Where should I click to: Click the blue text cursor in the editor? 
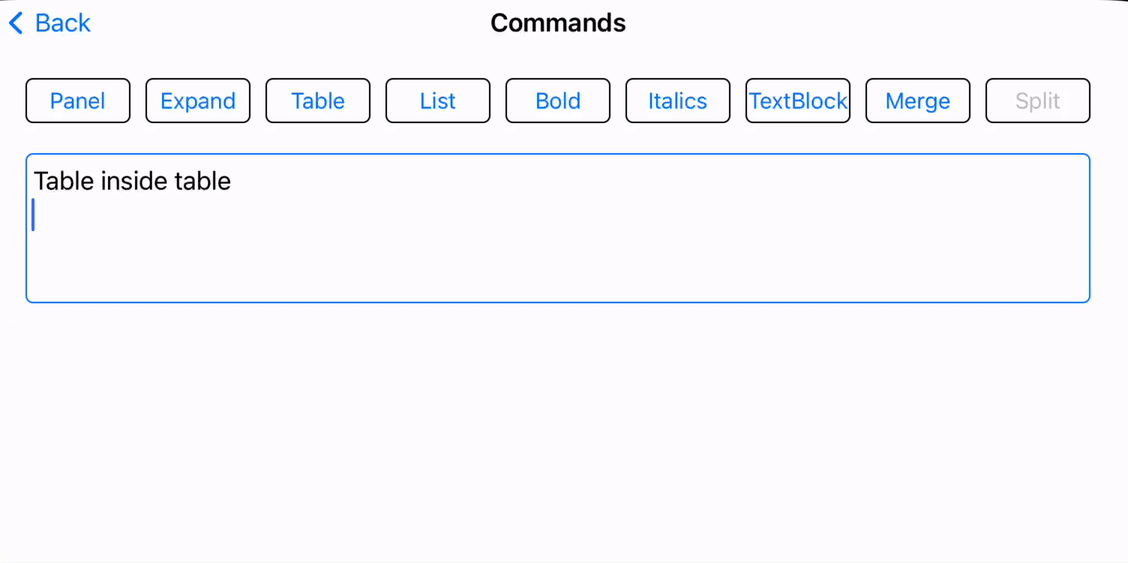point(33,216)
